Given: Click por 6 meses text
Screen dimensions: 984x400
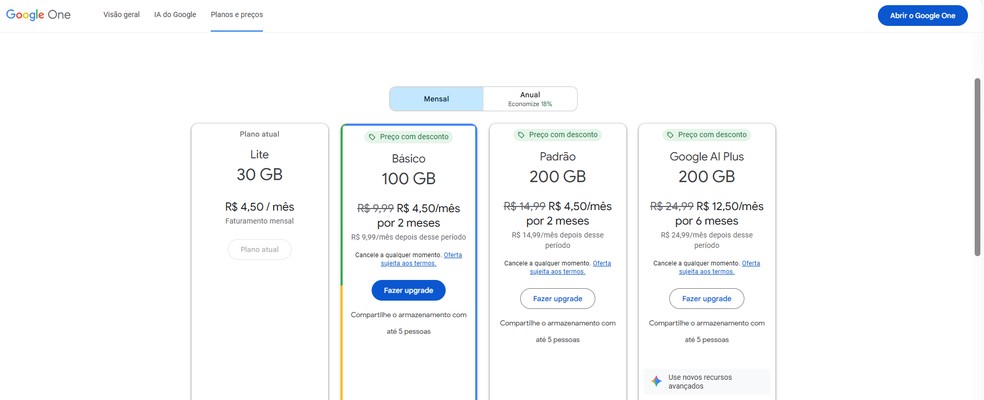Looking at the screenshot, I should click(x=707, y=222).
